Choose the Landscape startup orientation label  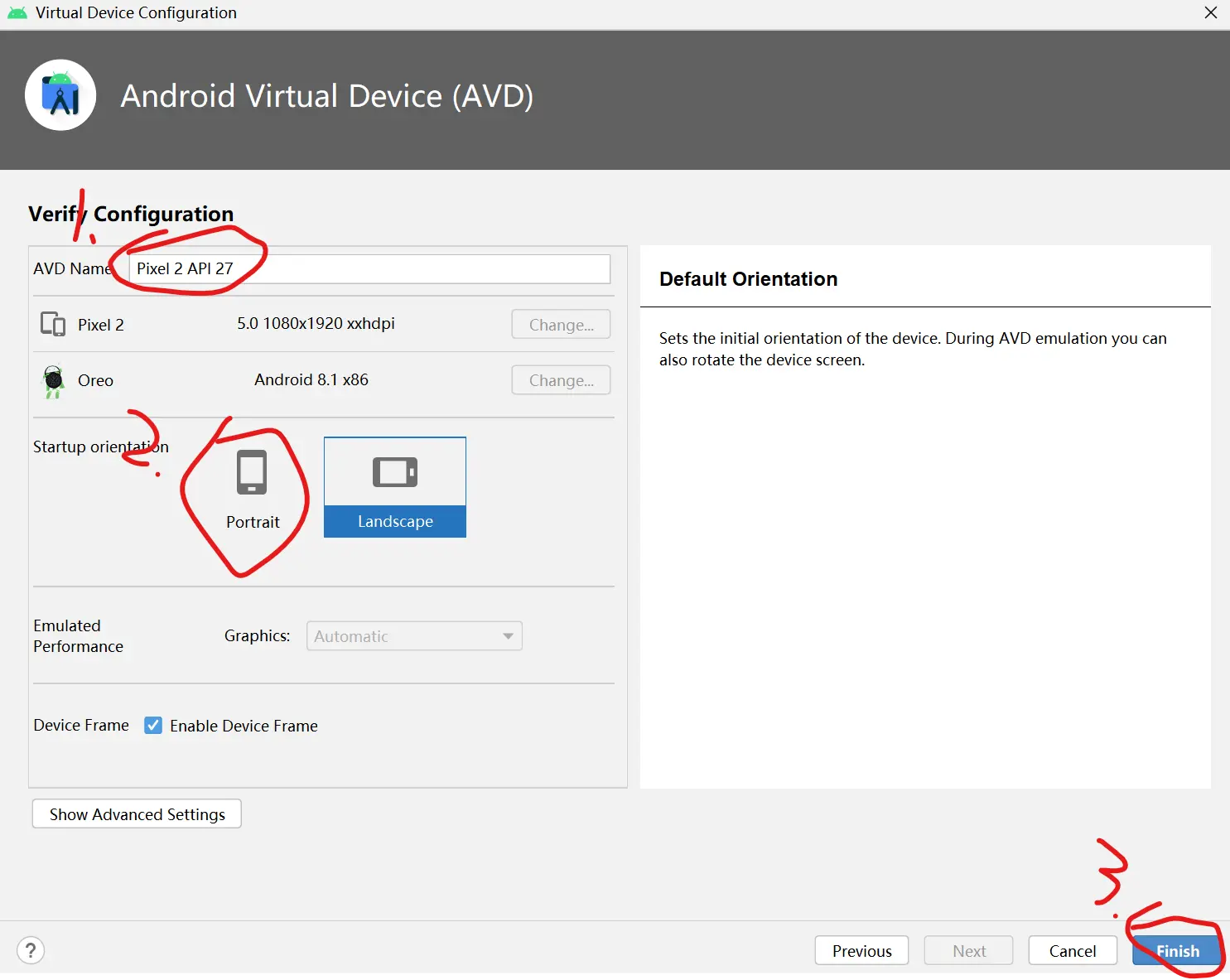[395, 522]
